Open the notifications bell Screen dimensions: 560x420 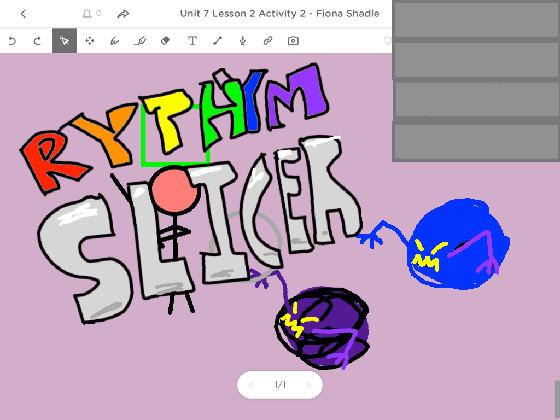click(87, 14)
